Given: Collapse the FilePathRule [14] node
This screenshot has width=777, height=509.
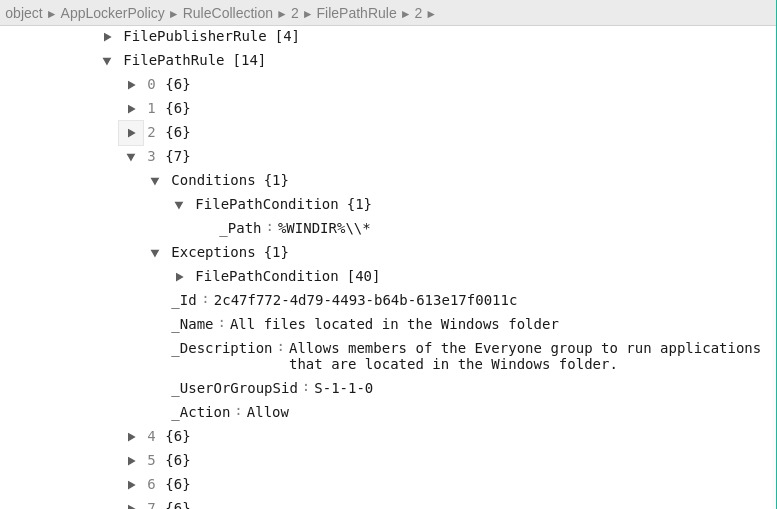Looking at the screenshot, I should (107, 61).
